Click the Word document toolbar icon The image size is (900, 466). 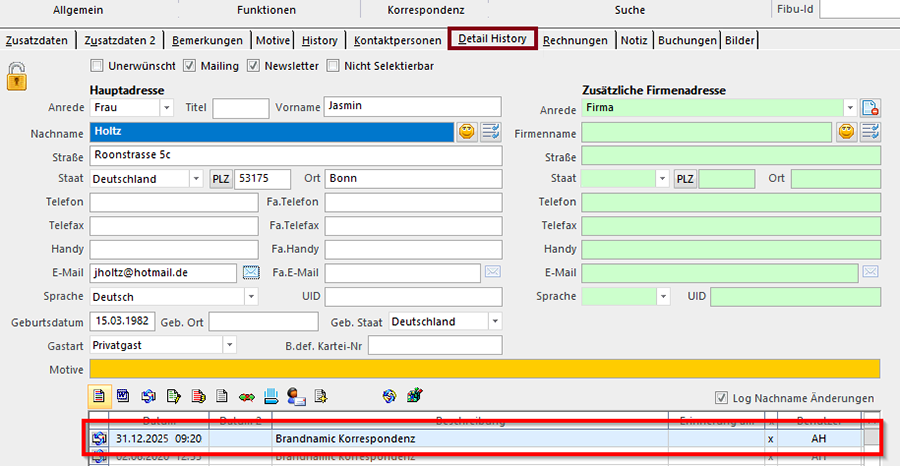pyautogui.click(x=123, y=395)
